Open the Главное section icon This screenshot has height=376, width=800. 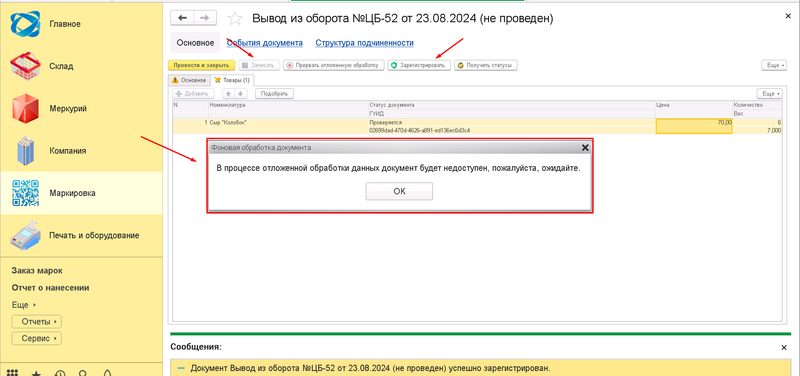coord(25,24)
